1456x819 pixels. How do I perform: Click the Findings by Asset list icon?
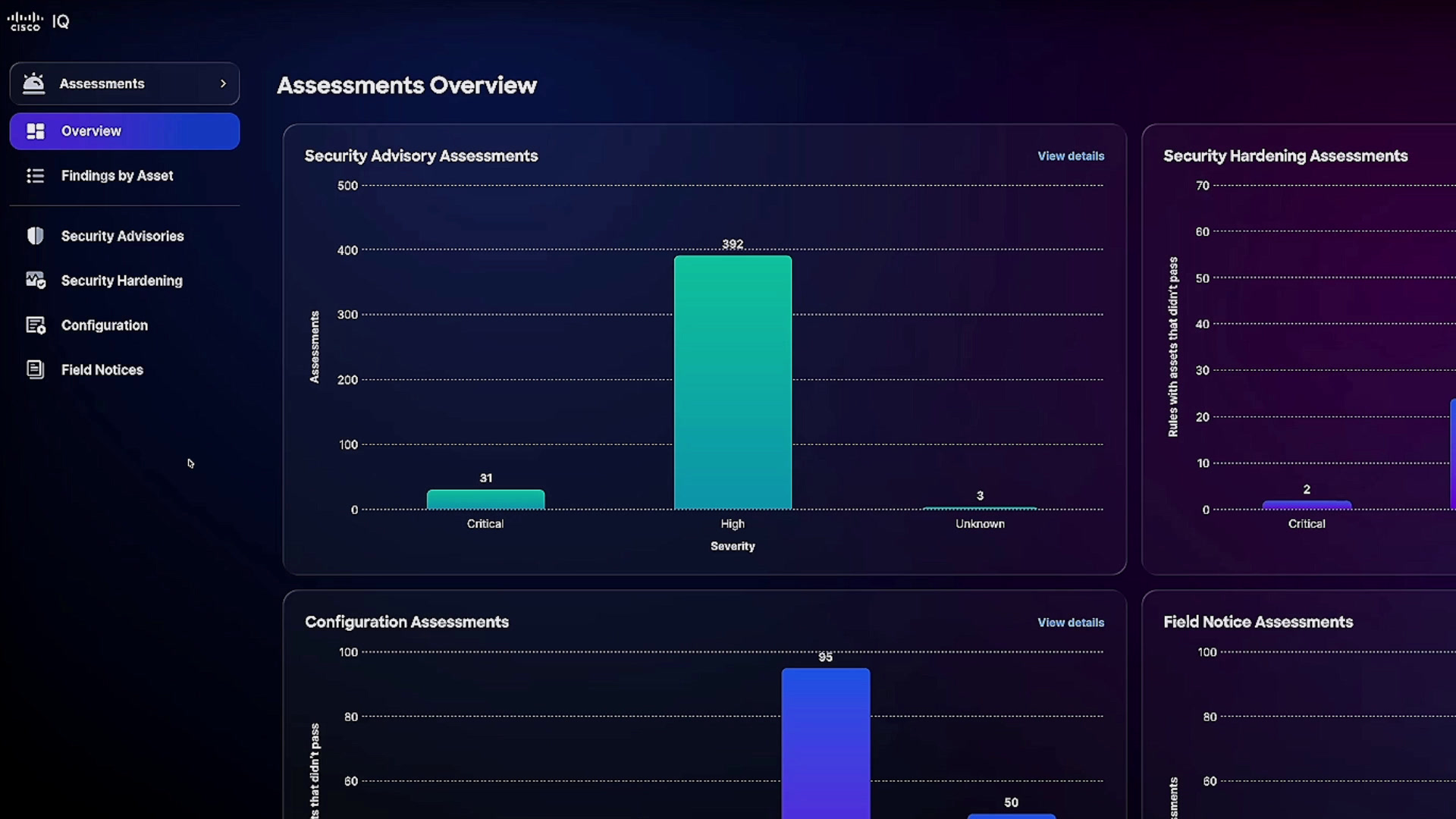pos(36,176)
